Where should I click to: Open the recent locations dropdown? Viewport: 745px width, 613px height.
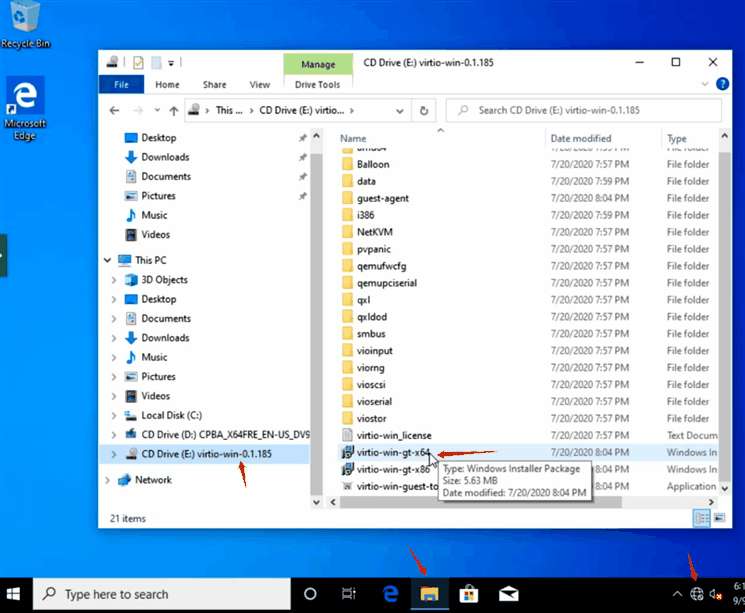(x=157, y=111)
